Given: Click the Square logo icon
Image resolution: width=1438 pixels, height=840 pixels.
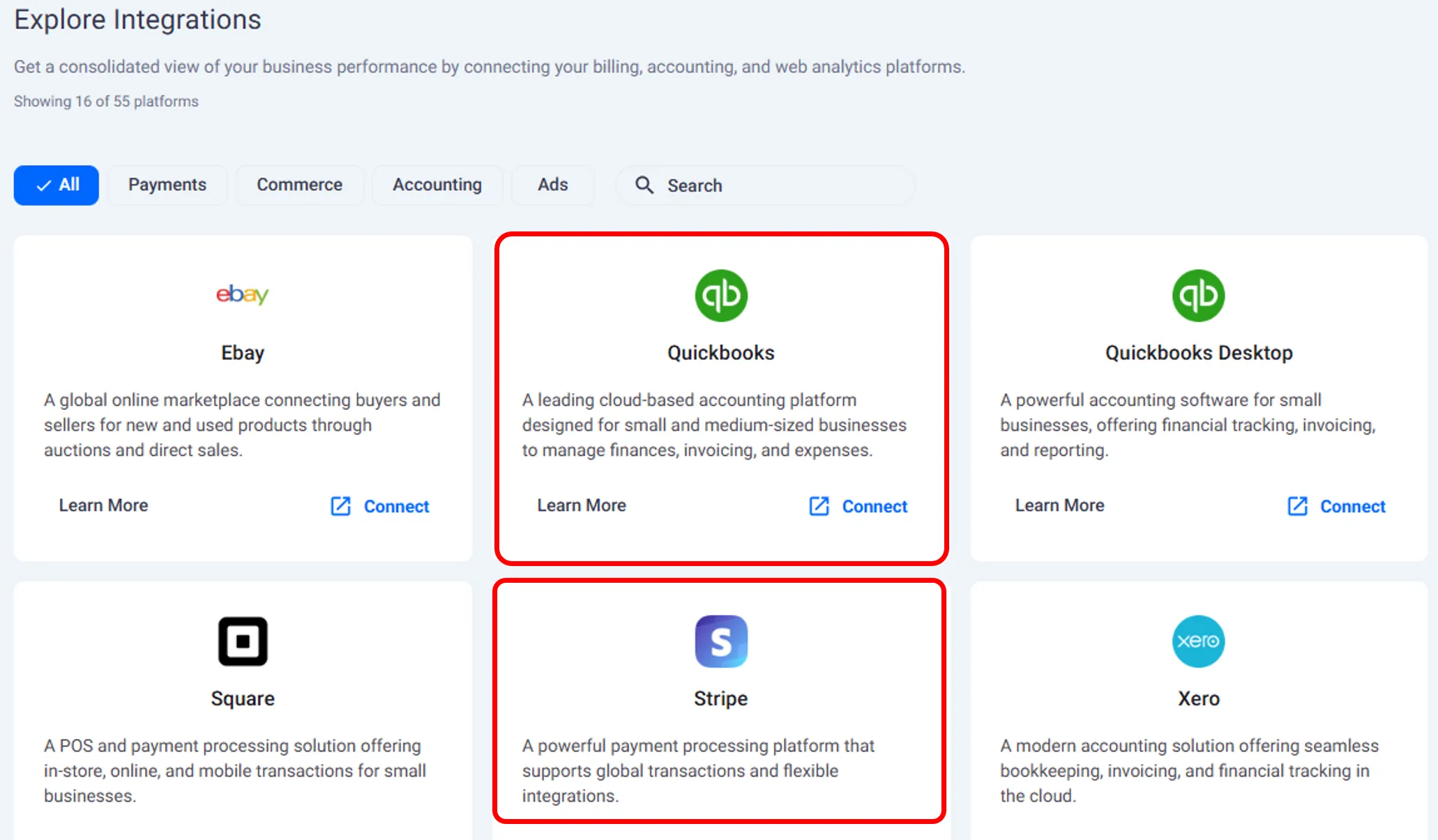Looking at the screenshot, I should pyautogui.click(x=242, y=641).
